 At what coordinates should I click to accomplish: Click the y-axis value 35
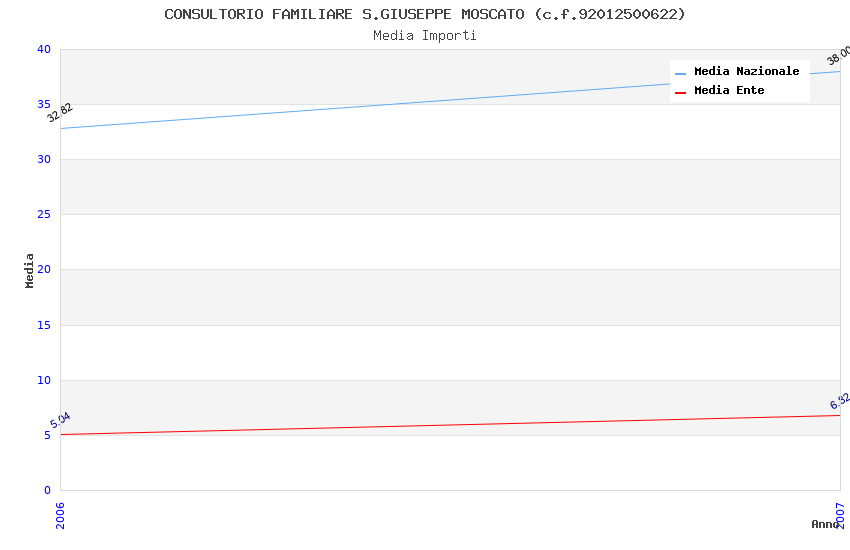43,104
